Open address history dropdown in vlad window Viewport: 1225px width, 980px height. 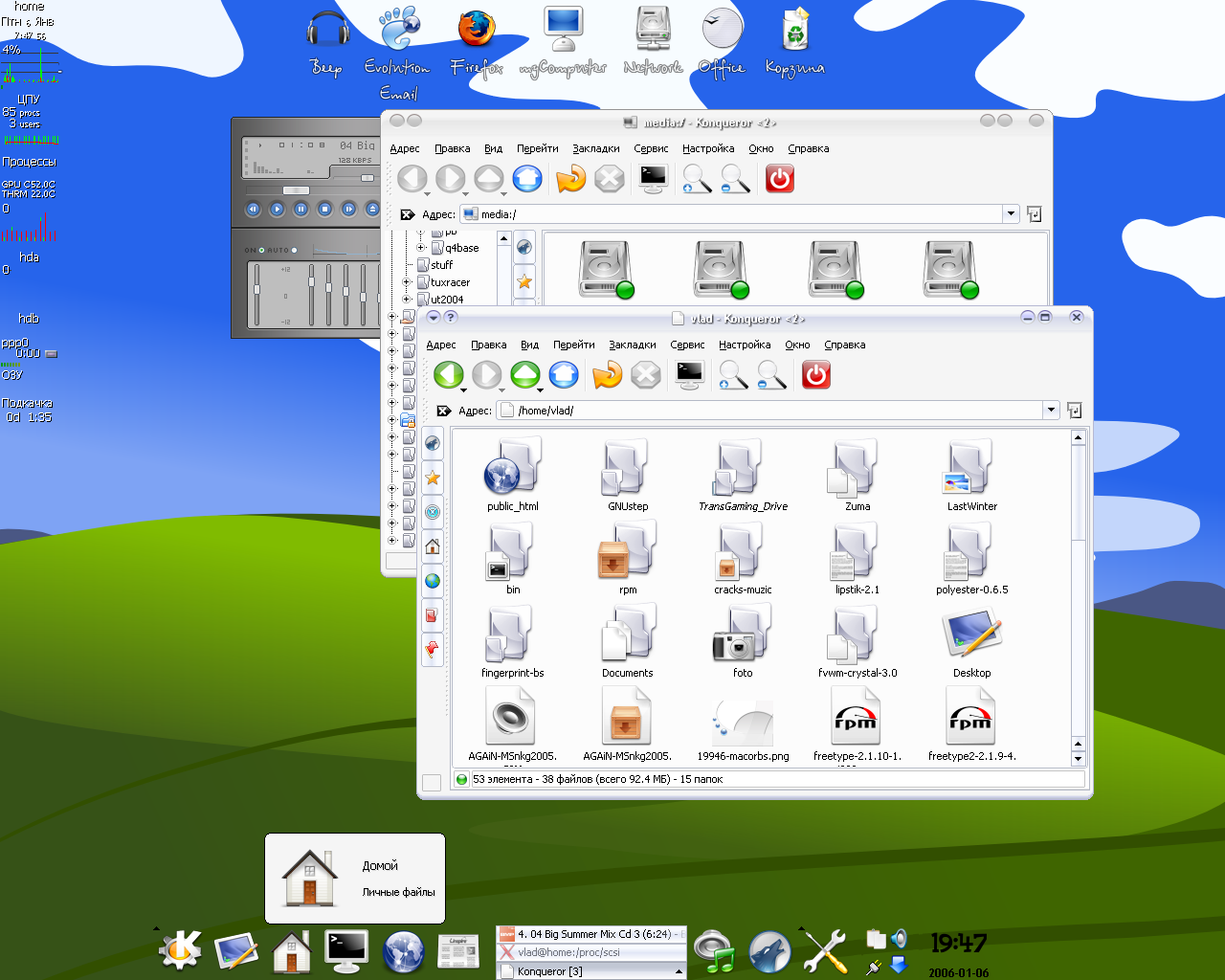tap(1051, 410)
